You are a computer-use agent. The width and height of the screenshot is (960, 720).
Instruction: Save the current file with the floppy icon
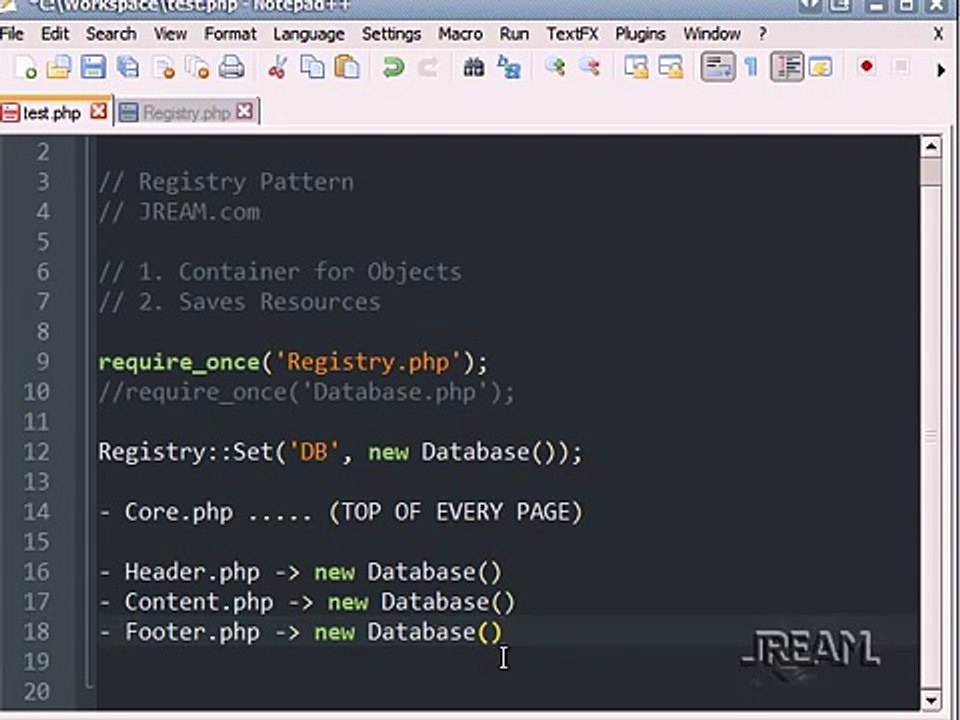(93, 67)
